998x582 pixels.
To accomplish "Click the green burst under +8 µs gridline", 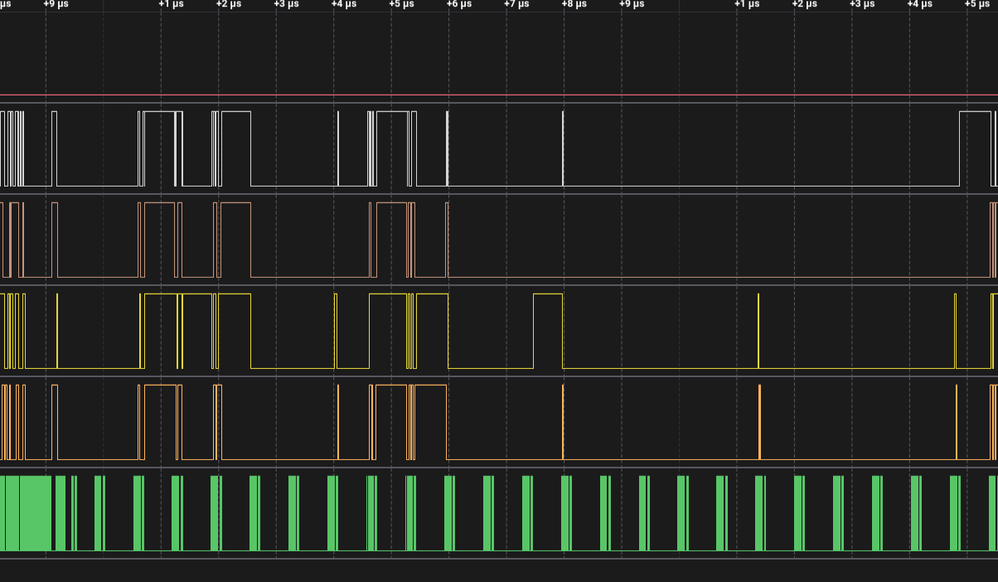I will 566,513.
